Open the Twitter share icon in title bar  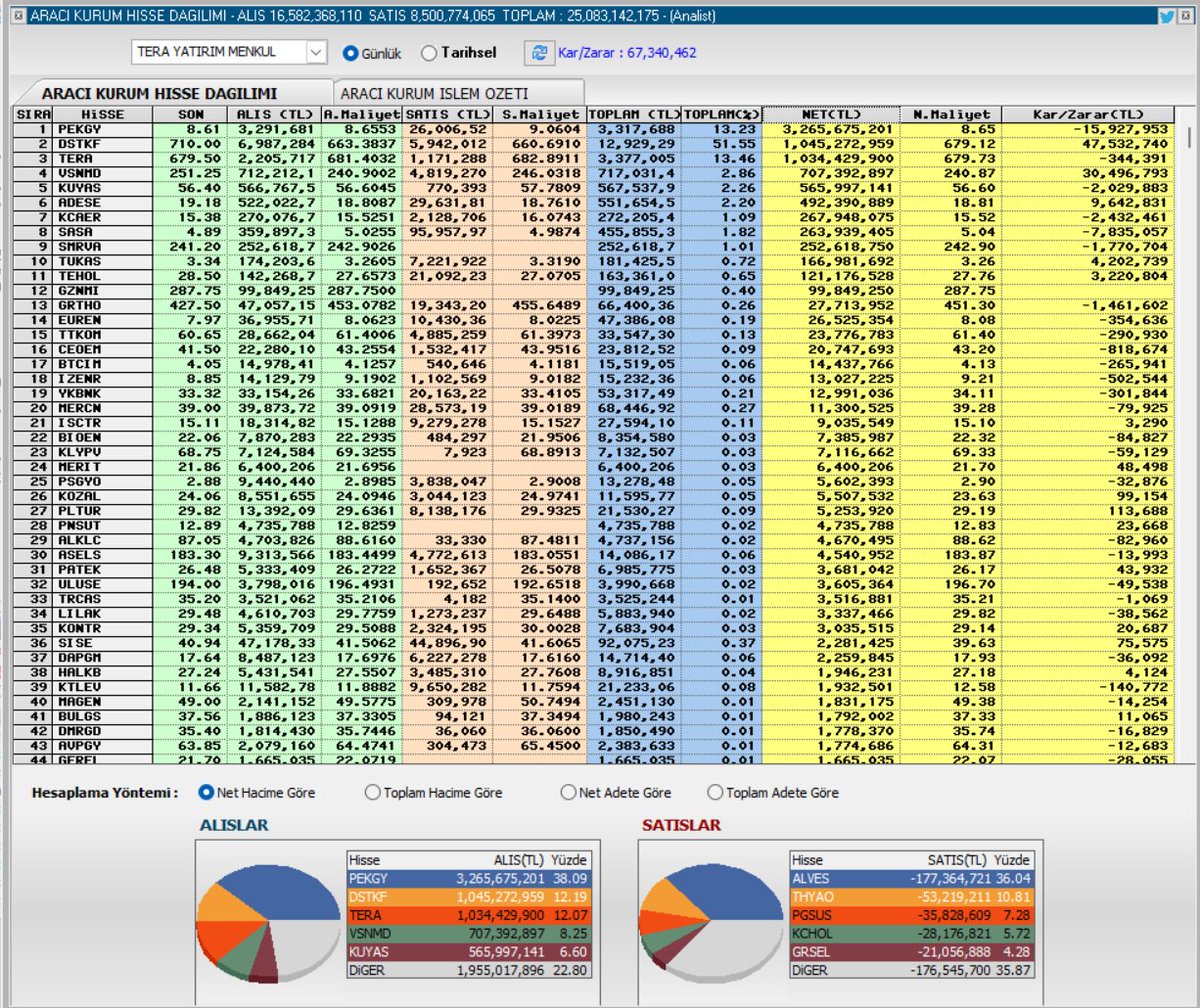[x=1166, y=16]
